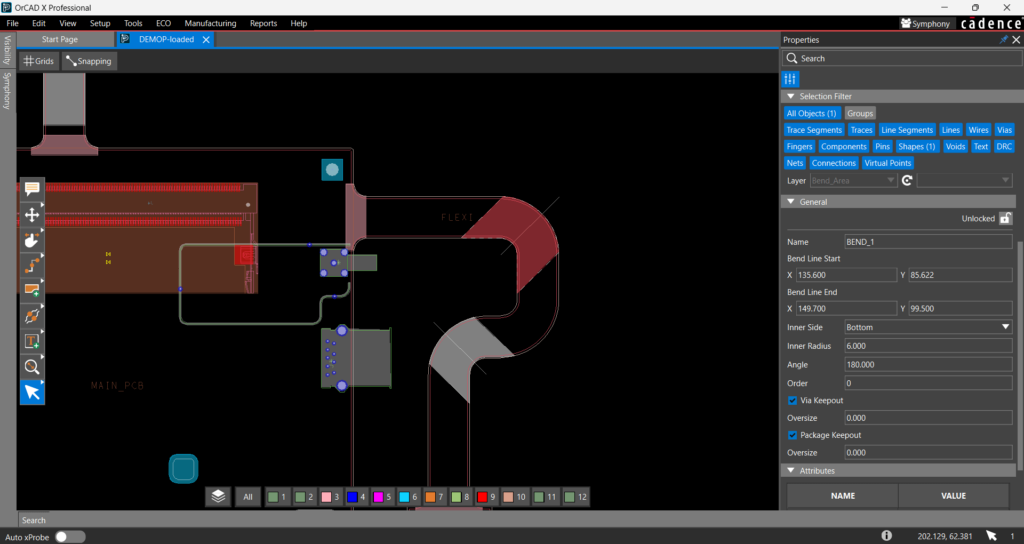Click the Name field BEND_1
1024x544 pixels.
[x=928, y=242]
